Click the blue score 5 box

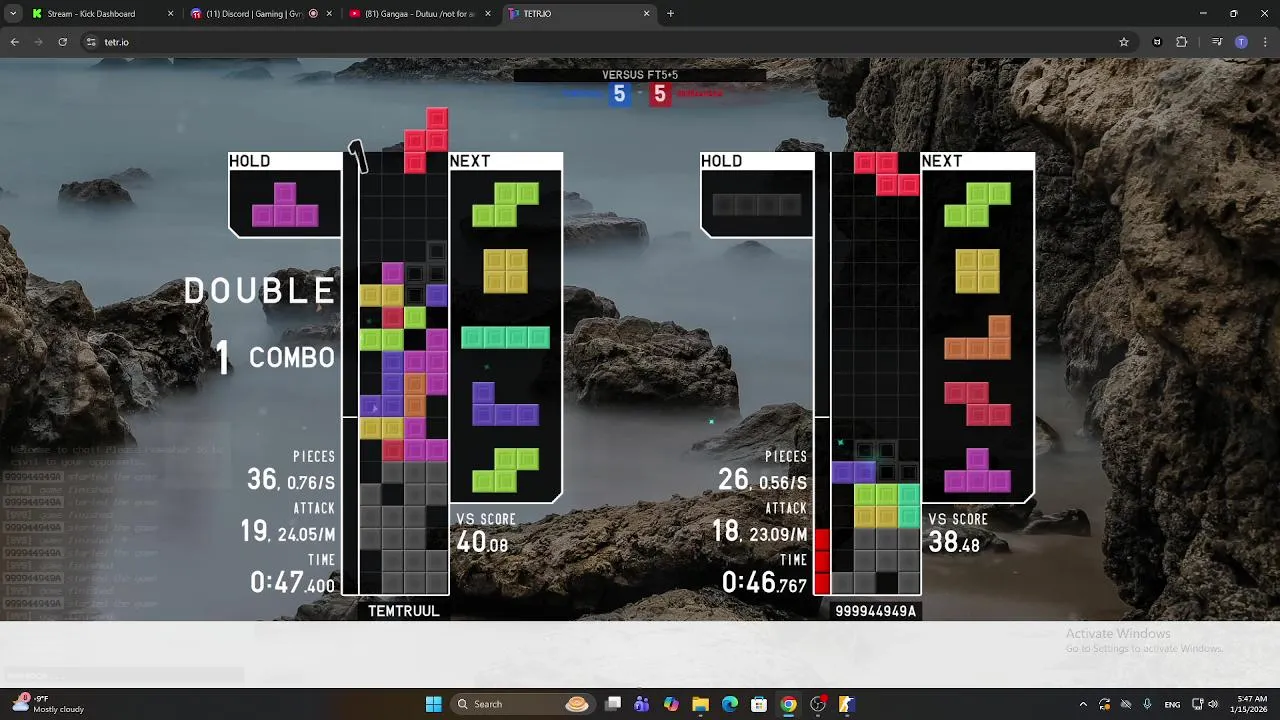tap(619, 94)
